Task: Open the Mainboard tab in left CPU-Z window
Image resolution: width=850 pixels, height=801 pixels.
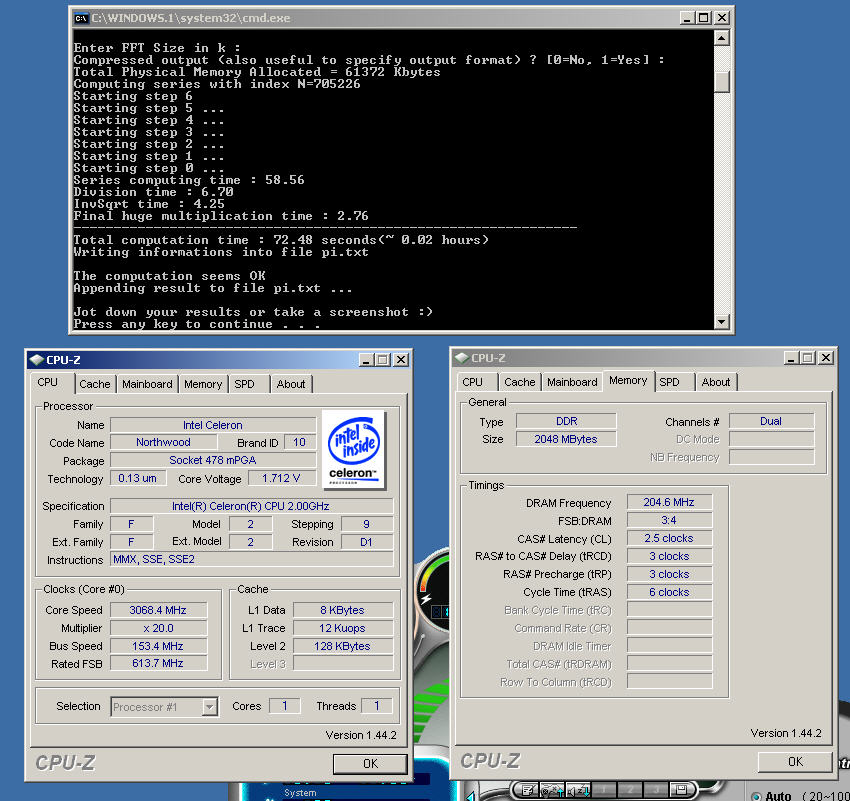Action: [147, 384]
